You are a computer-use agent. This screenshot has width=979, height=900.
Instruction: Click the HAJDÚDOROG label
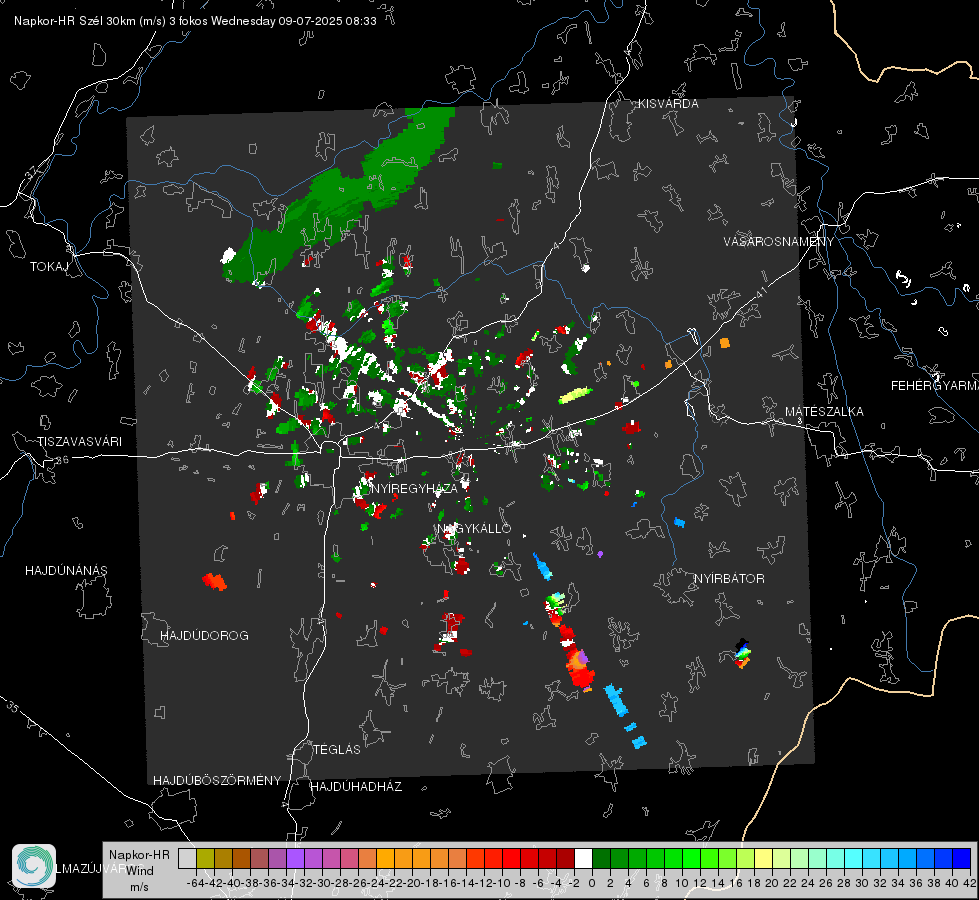[204, 636]
